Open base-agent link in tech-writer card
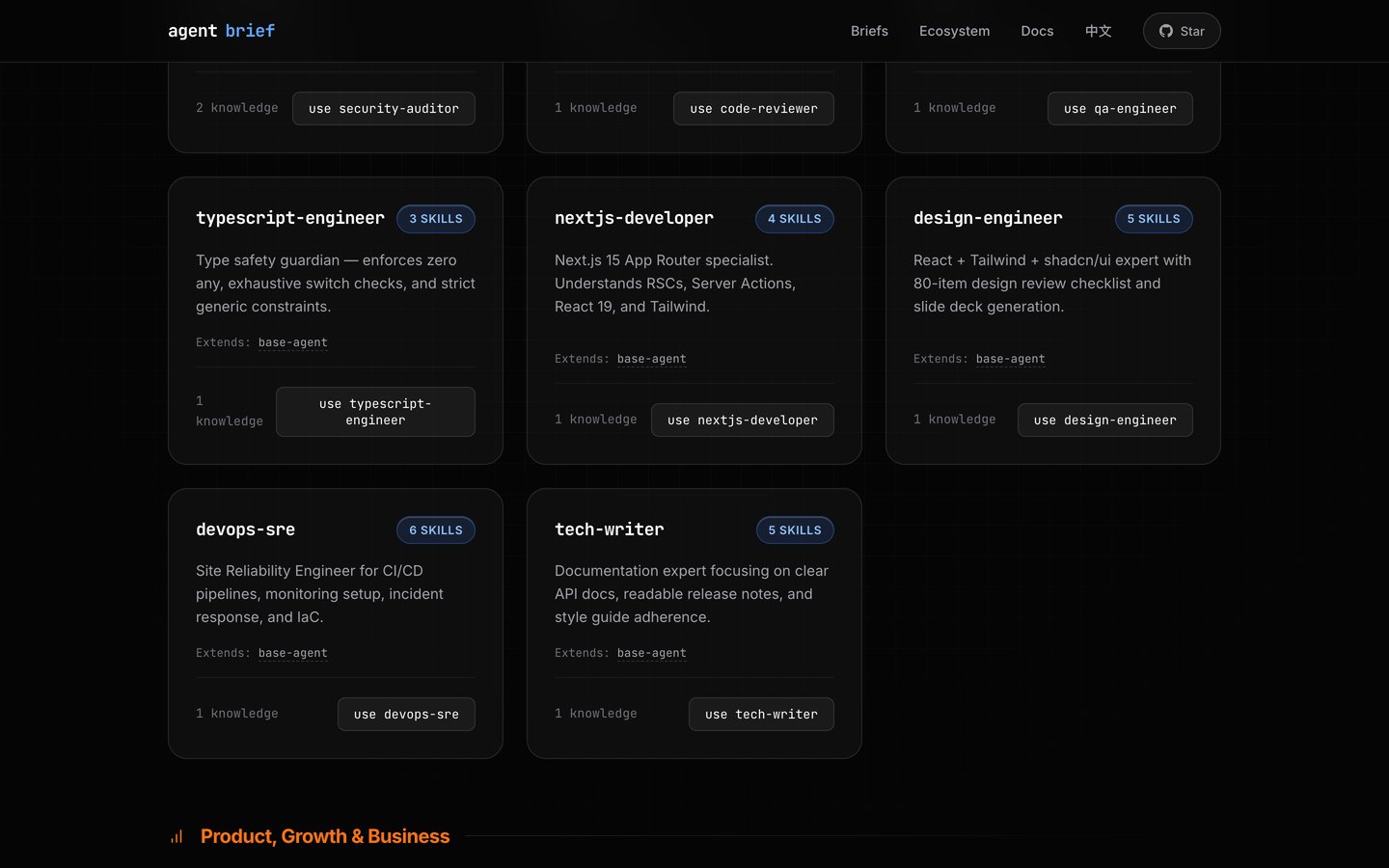The height and width of the screenshot is (868, 1389). [x=652, y=653]
